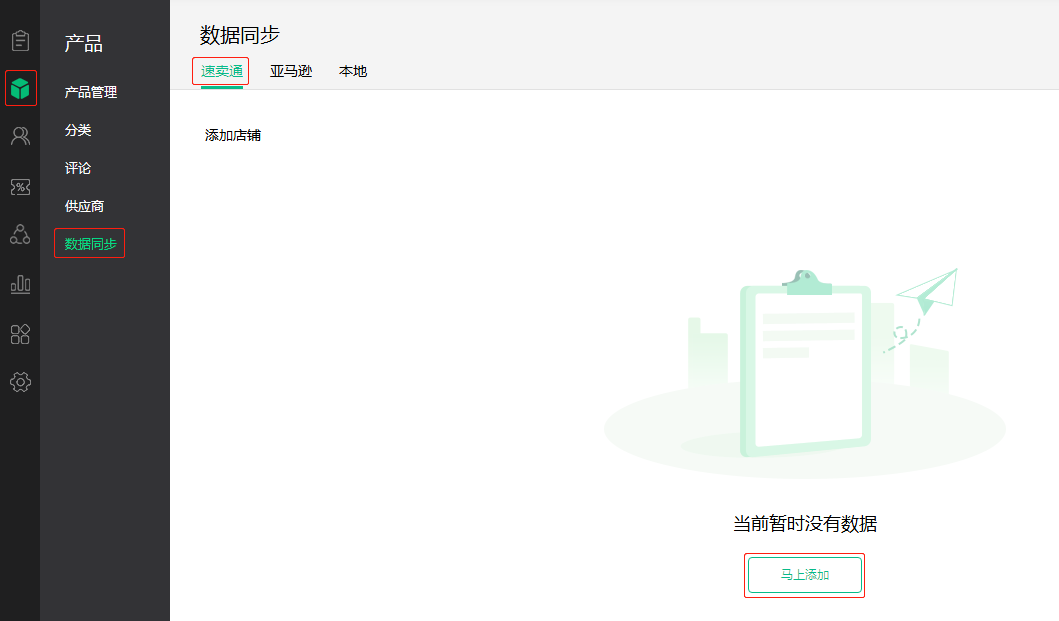Switch to the 本地 tab
This screenshot has width=1059, height=621.
[x=353, y=71]
